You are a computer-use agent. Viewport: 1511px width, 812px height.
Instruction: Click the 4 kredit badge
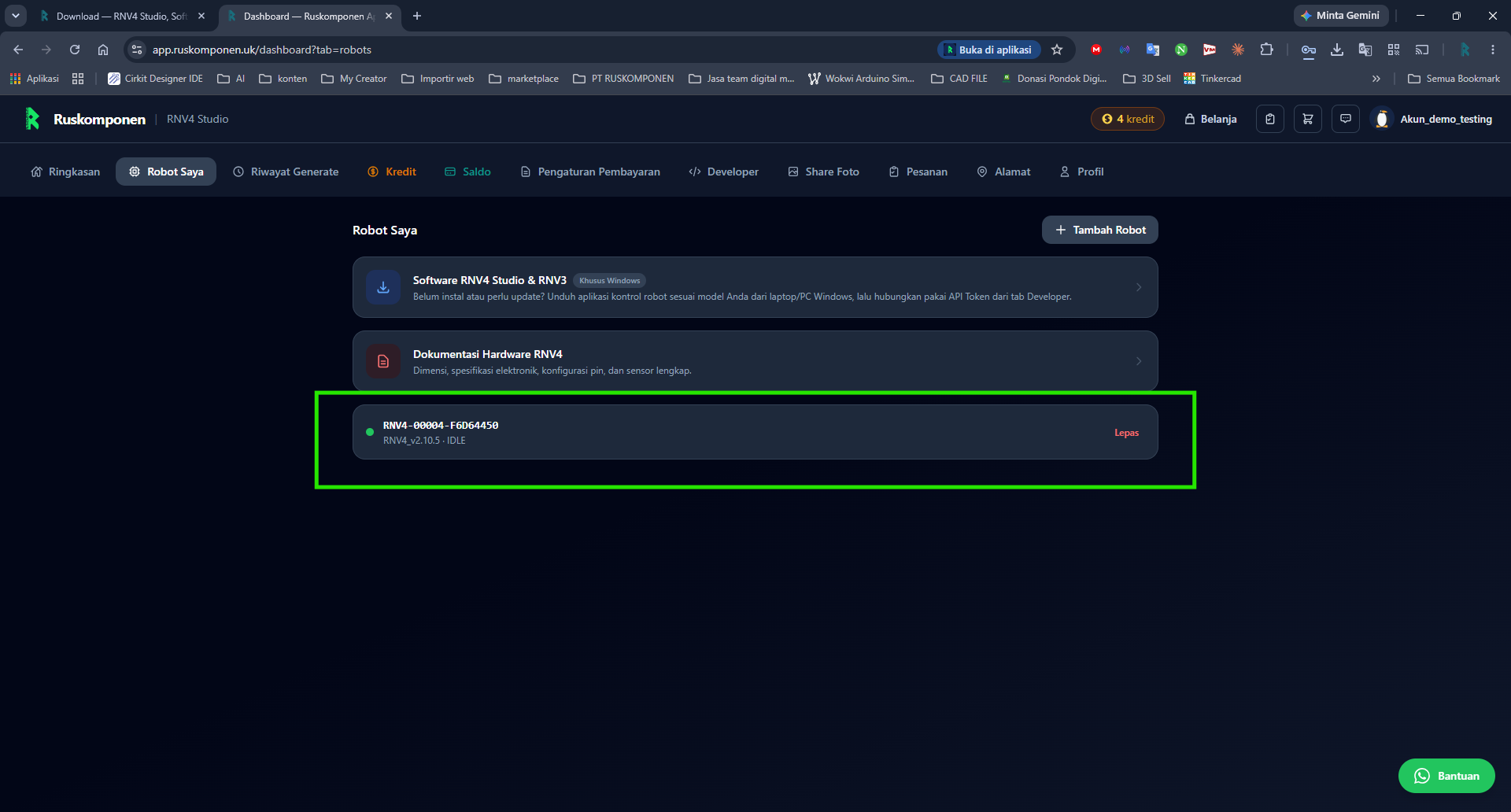point(1128,119)
